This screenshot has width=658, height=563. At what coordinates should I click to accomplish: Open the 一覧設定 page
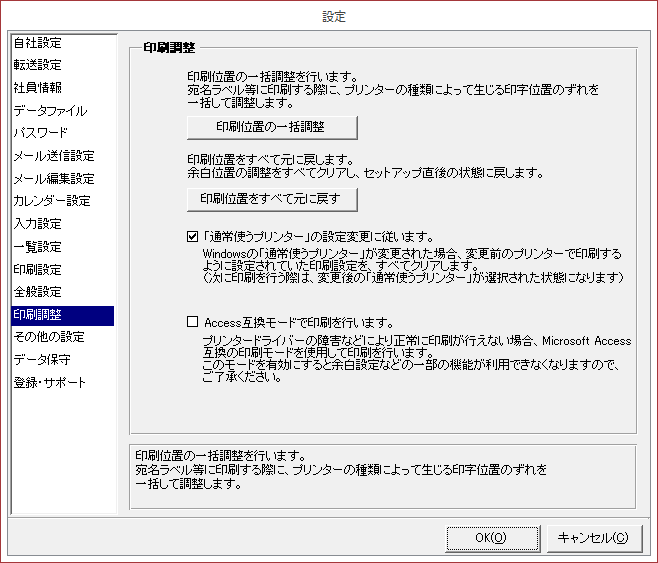click(63, 247)
